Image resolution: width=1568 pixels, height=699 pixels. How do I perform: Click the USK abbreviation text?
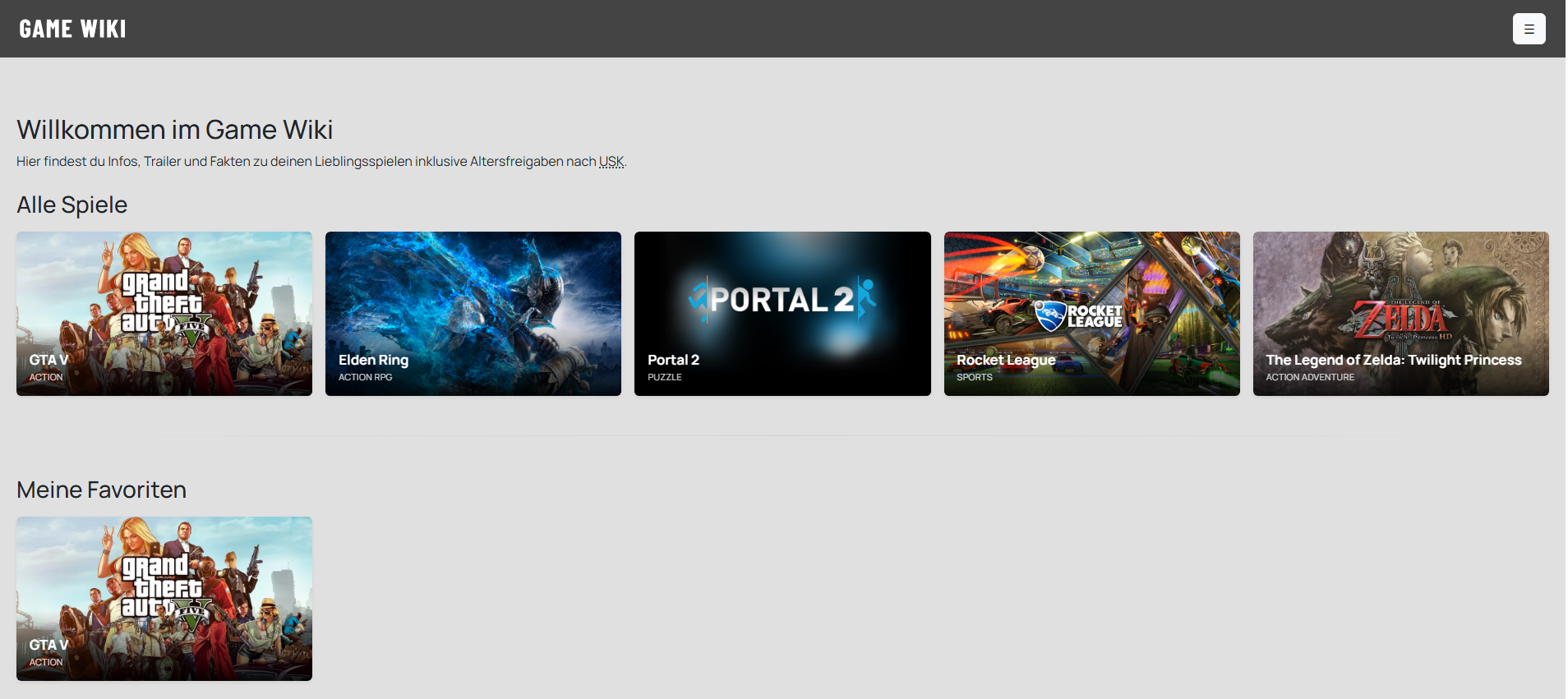point(611,162)
